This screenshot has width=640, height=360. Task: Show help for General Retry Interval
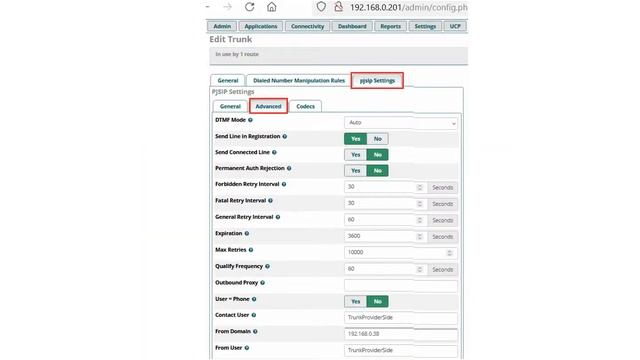pyautogui.click(x=278, y=217)
